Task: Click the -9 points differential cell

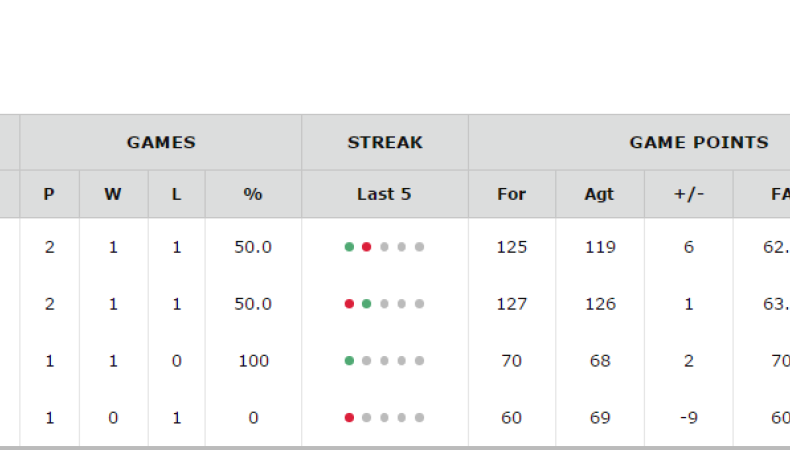Action: [x=688, y=418]
